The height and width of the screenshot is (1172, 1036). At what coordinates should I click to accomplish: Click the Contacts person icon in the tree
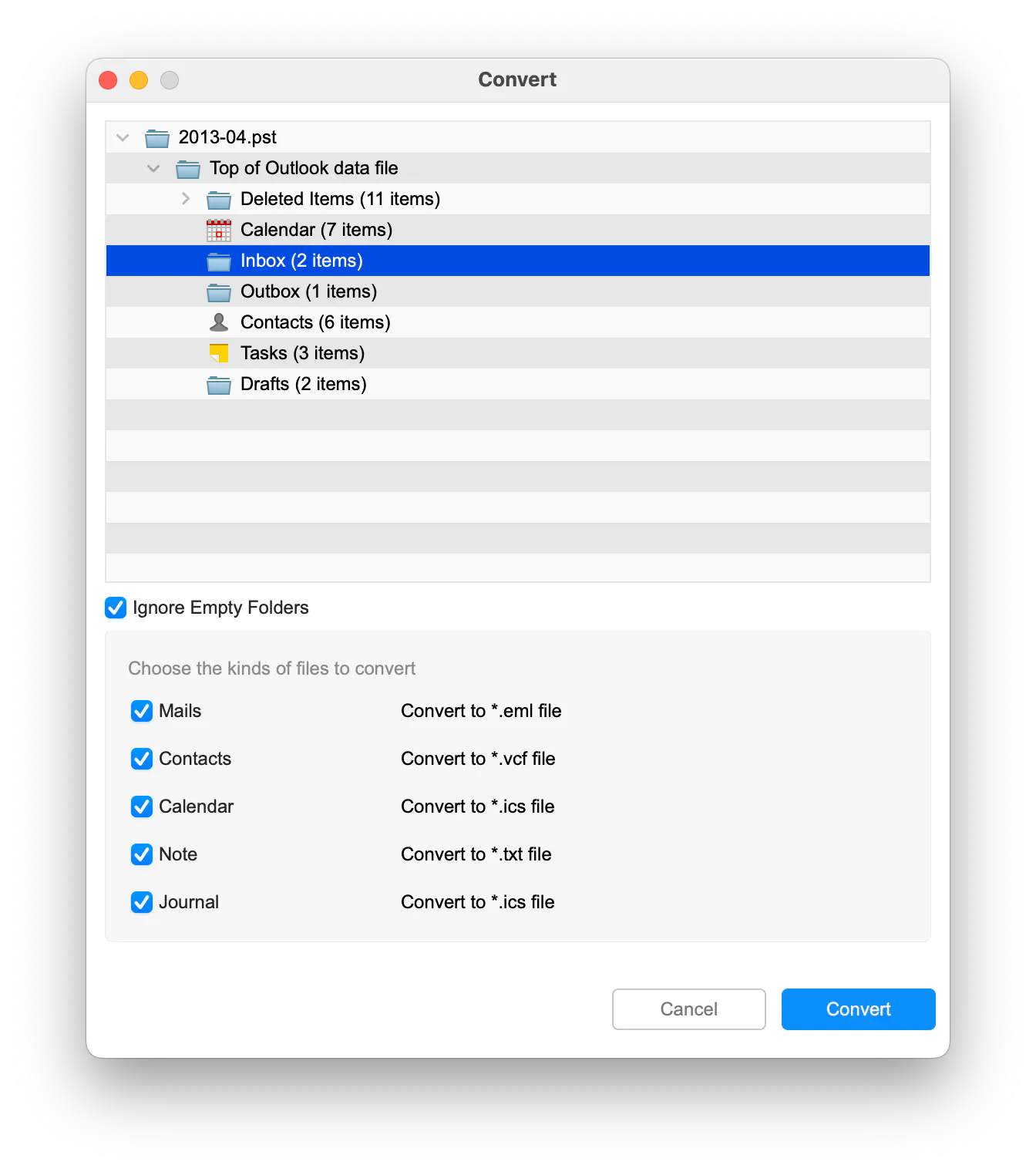219,322
